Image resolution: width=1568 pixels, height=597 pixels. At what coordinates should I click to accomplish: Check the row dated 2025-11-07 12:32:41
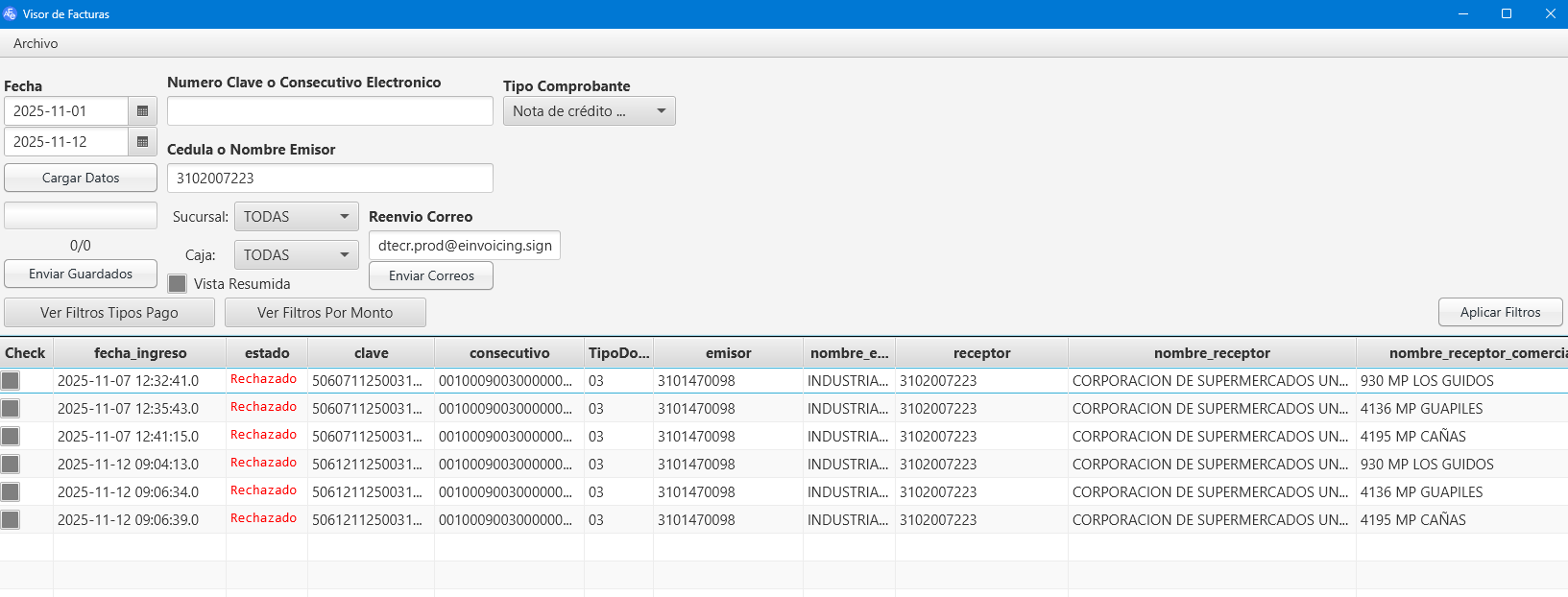pos(11,381)
